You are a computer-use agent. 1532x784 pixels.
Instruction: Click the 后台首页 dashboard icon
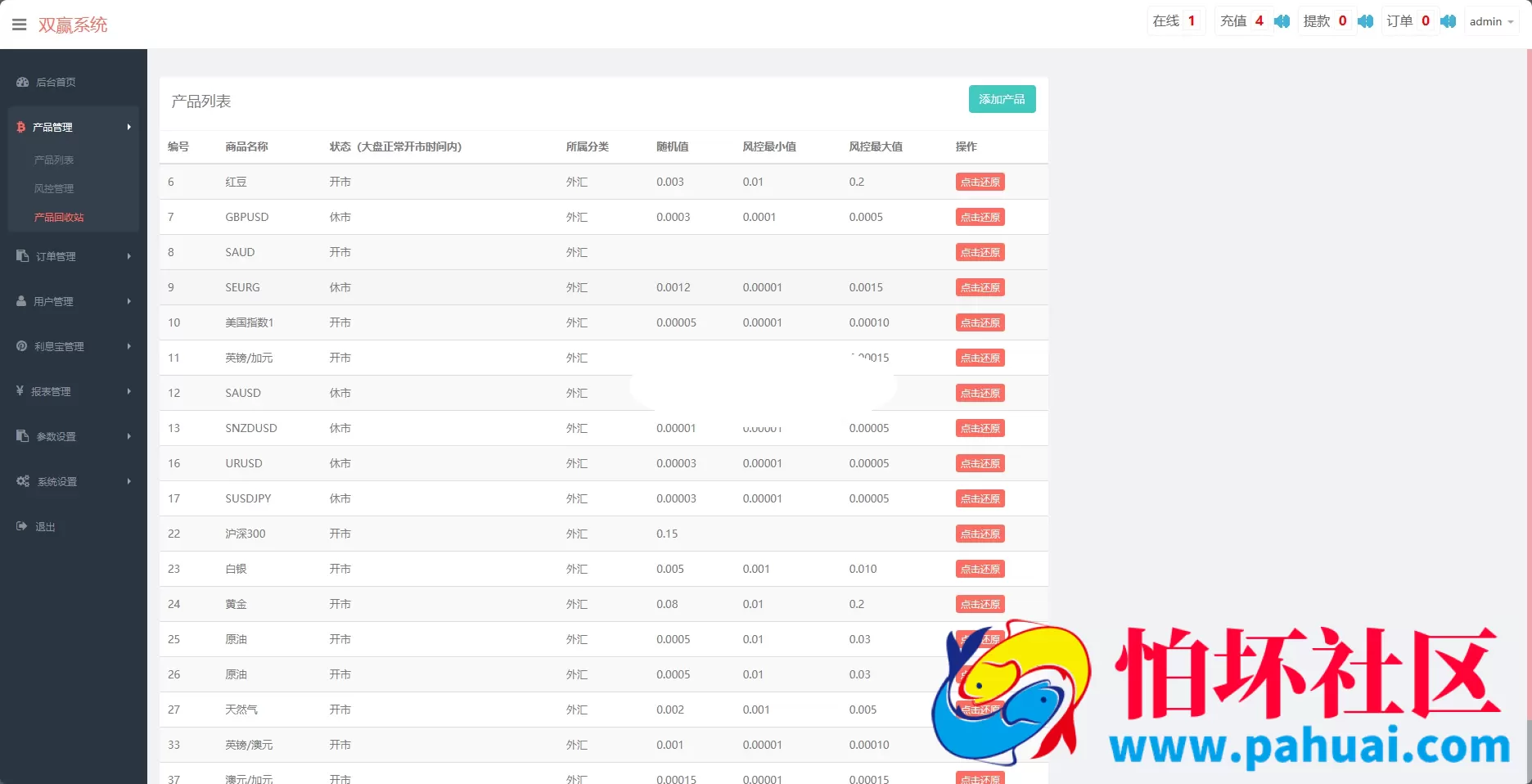pyautogui.click(x=23, y=82)
